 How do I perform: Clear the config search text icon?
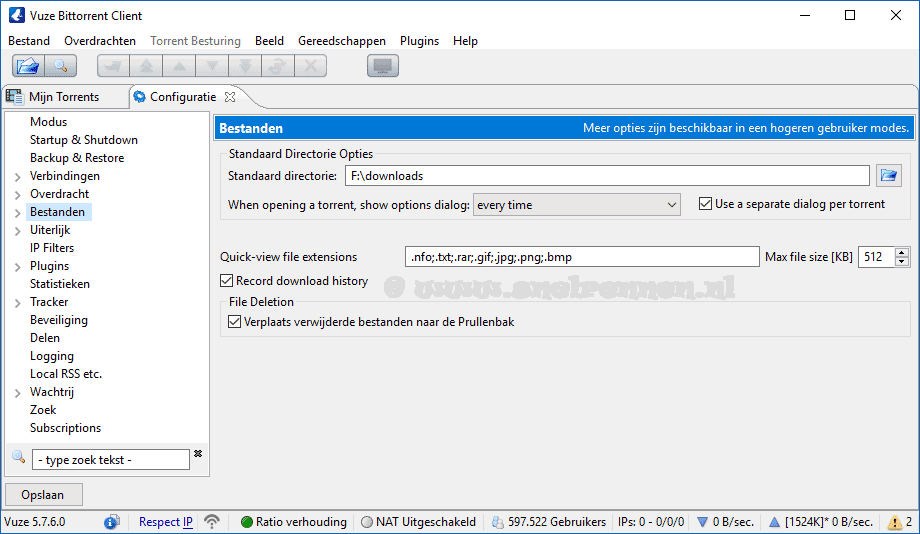coord(198,454)
